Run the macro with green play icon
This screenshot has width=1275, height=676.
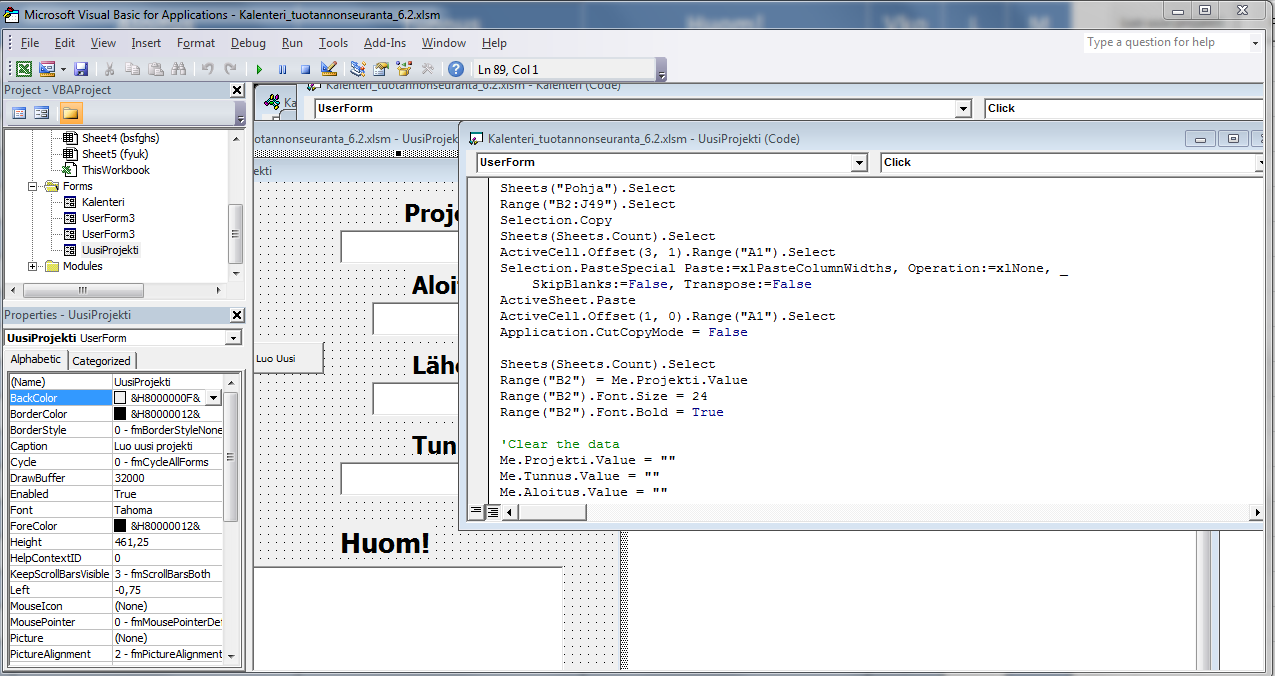tap(259, 69)
